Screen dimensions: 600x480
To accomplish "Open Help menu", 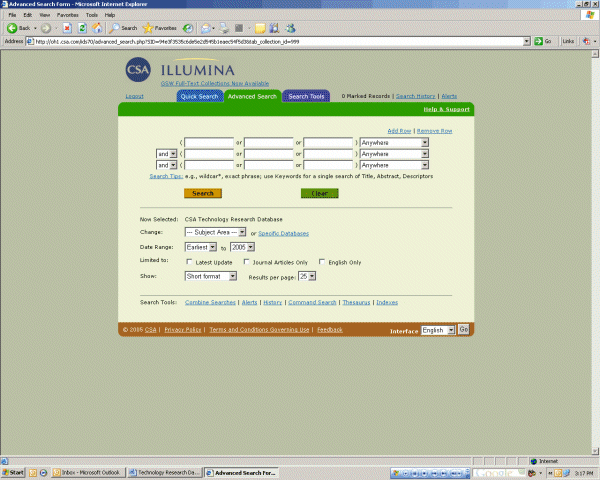I will click(x=110, y=15).
